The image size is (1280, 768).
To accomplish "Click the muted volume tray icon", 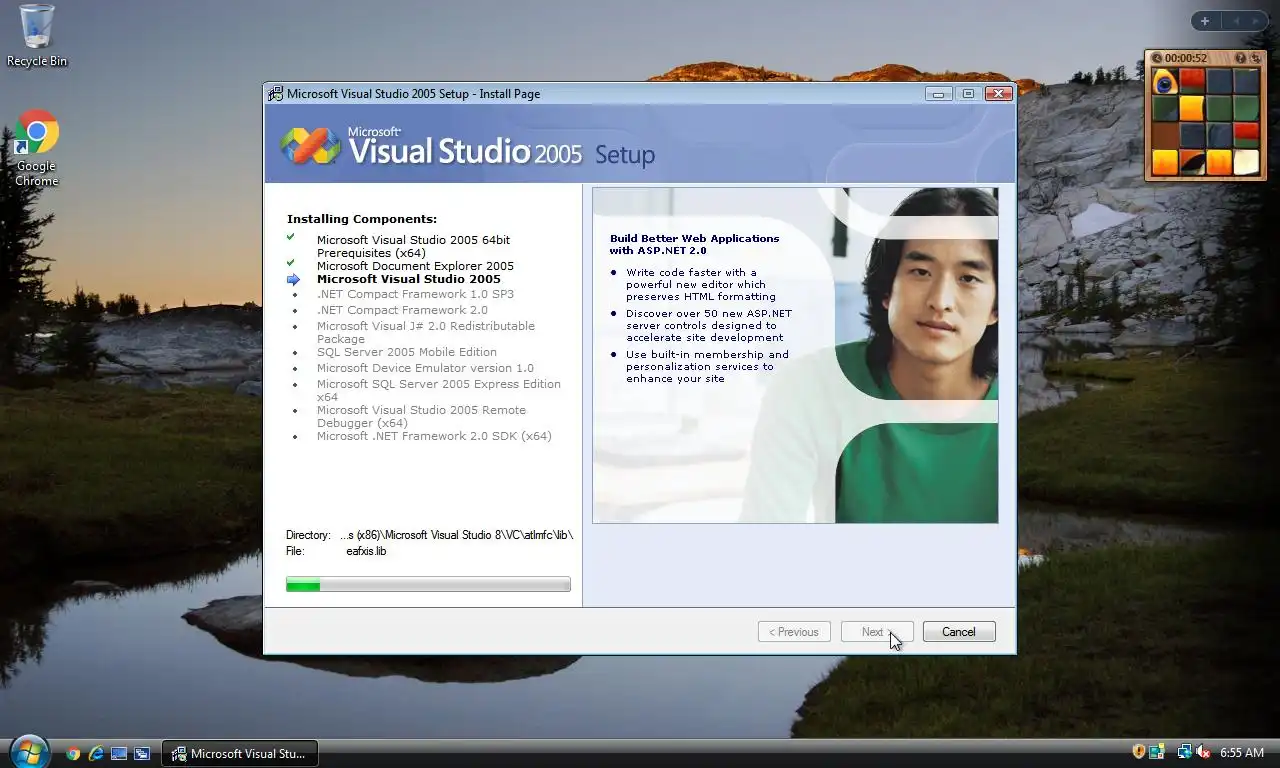I will (1203, 752).
